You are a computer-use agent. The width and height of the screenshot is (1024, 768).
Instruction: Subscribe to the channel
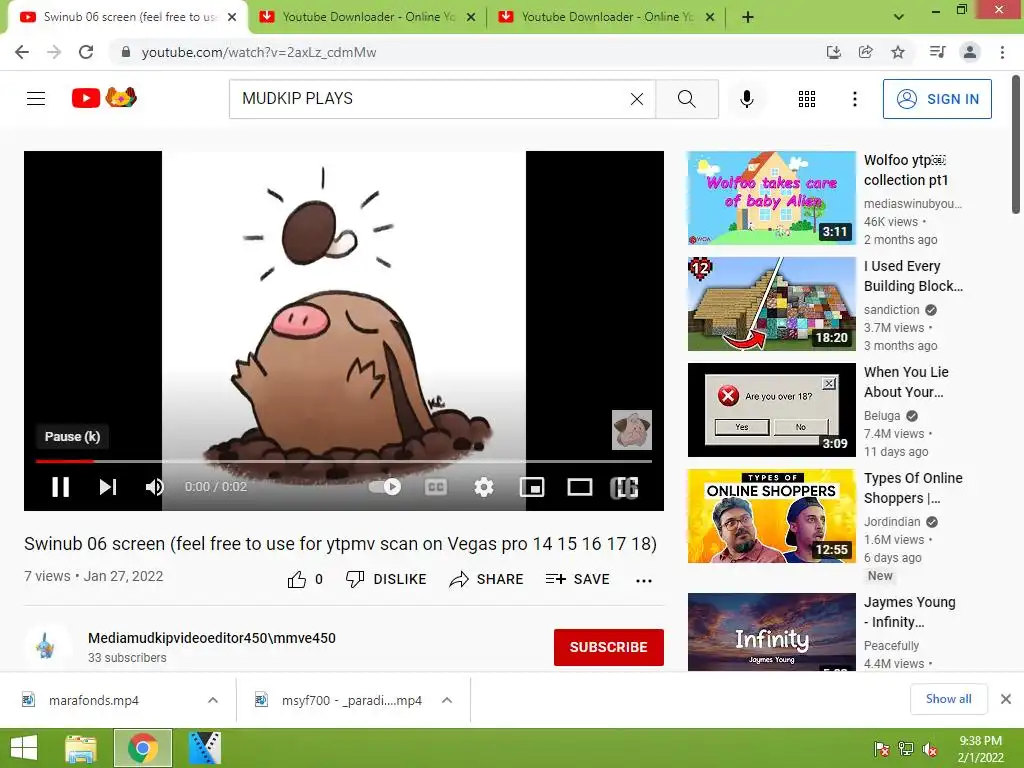pos(609,647)
